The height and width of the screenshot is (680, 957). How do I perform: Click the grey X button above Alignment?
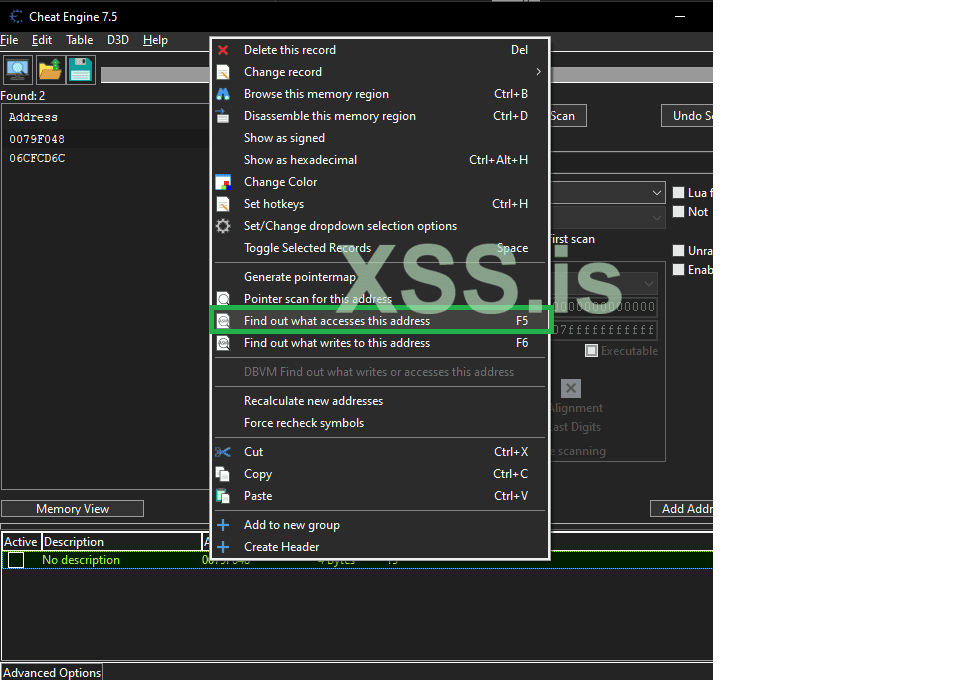tap(571, 388)
